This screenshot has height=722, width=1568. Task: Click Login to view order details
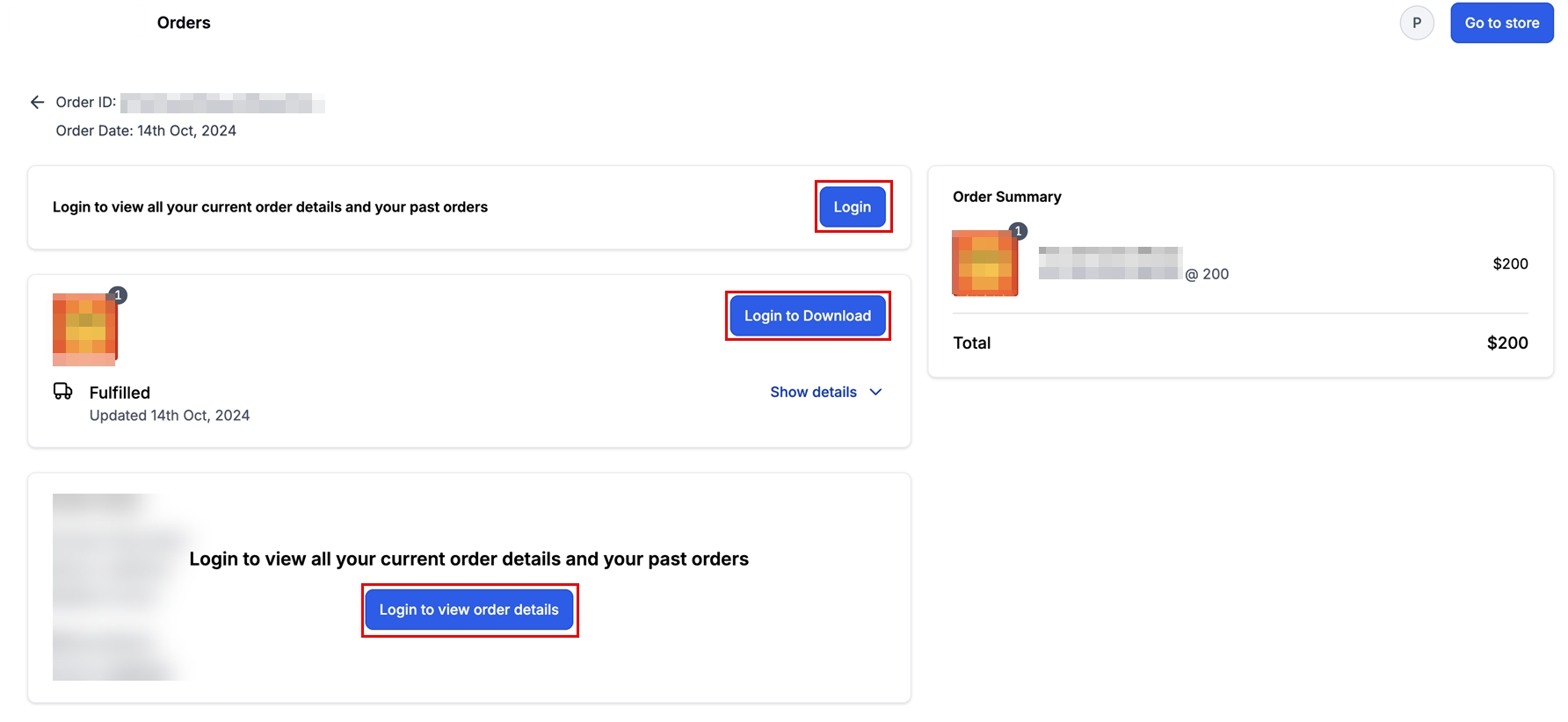tap(468, 610)
